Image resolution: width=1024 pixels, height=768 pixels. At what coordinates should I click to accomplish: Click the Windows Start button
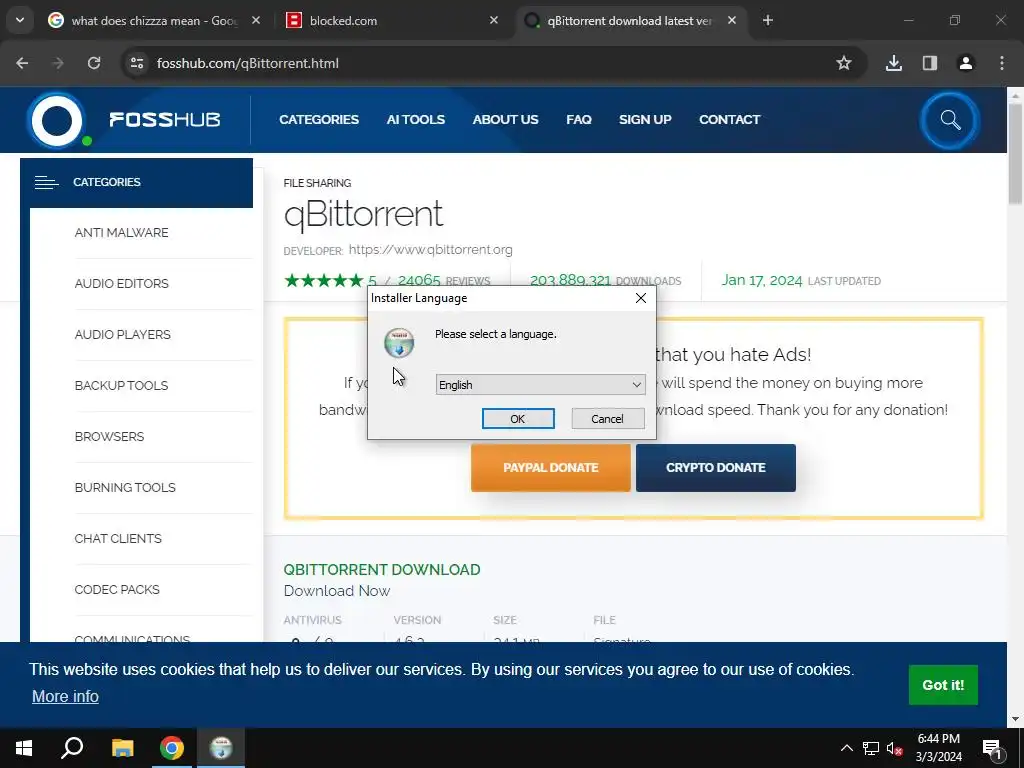tap(24, 748)
